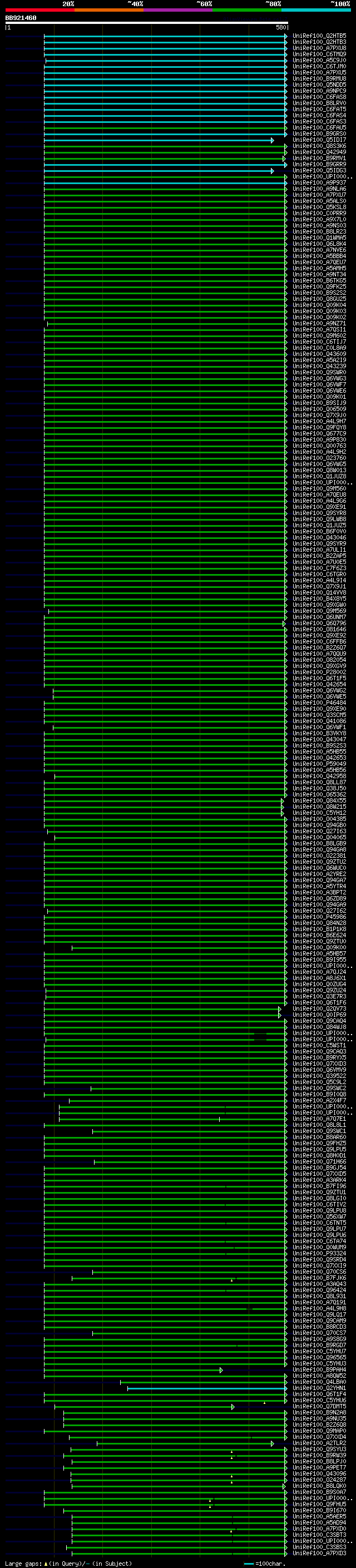Choose the UniRef100_C0PRR9 hit

(x=319, y=214)
